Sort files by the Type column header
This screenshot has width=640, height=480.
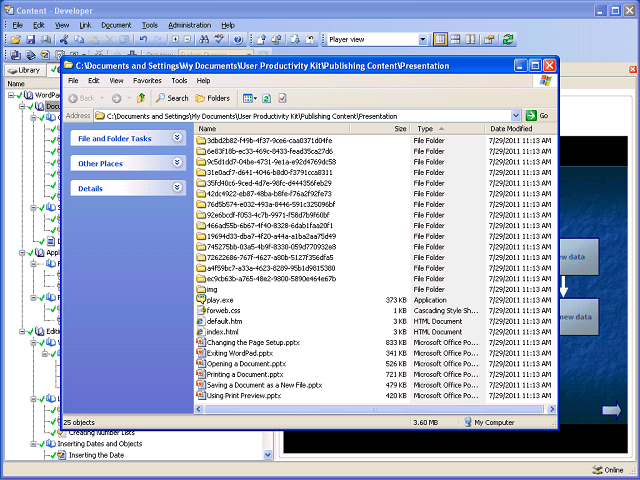[x=447, y=129]
